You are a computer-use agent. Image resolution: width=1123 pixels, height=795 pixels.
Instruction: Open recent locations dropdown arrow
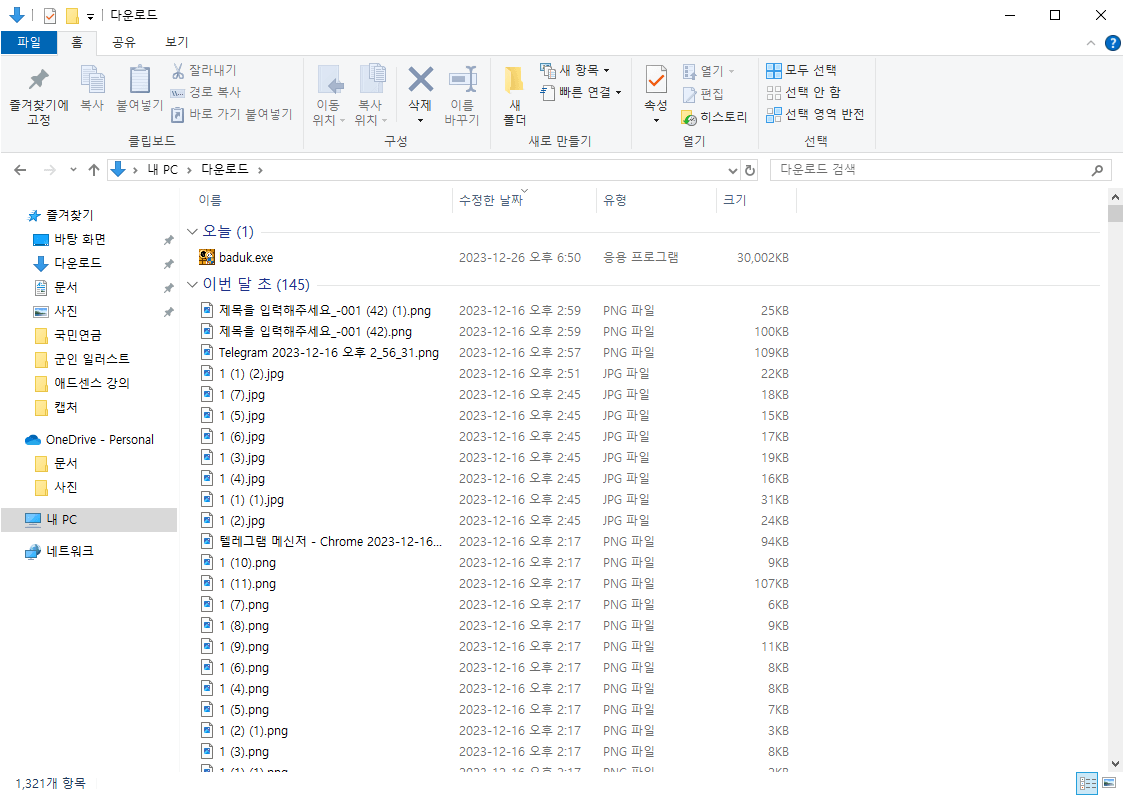73,170
